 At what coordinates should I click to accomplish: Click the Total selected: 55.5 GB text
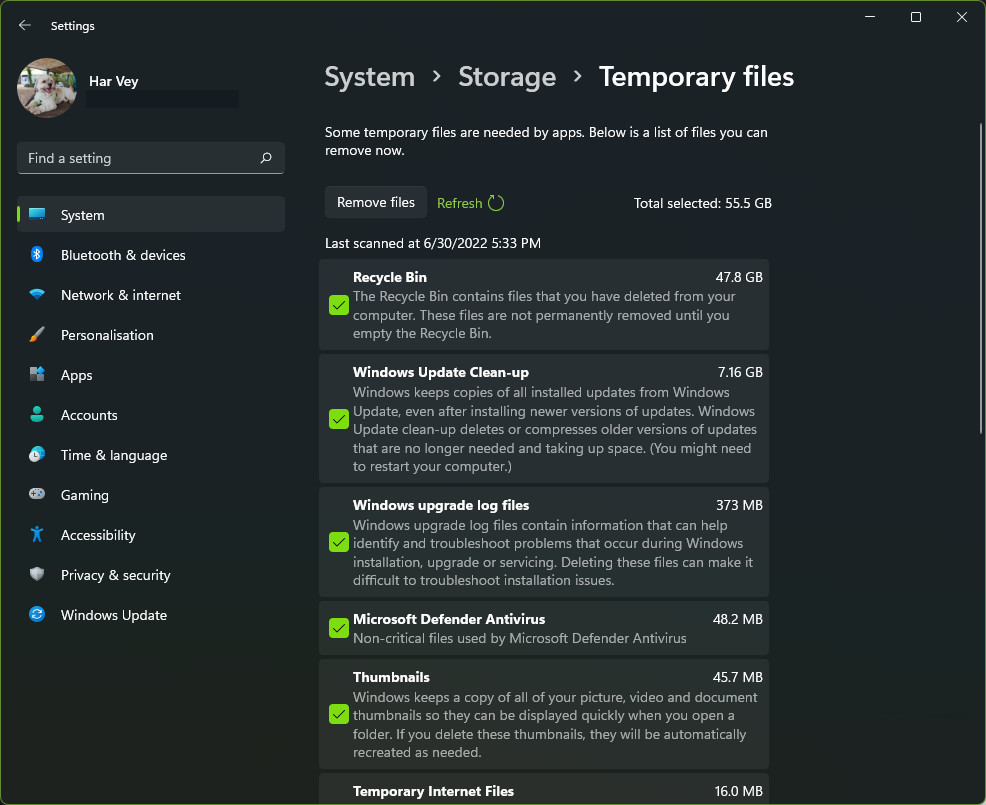click(x=702, y=203)
